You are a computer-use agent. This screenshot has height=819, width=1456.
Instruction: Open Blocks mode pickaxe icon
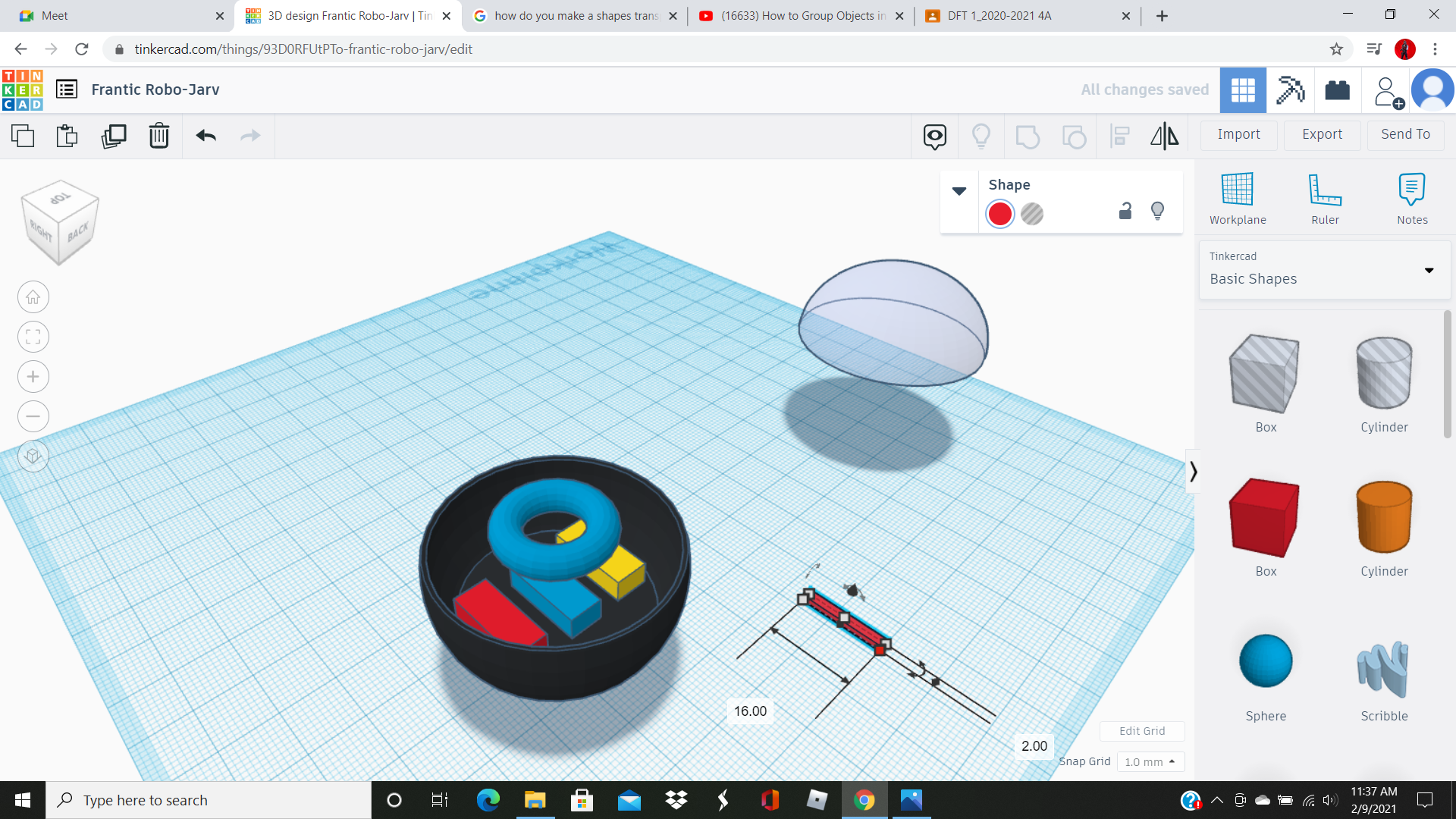(1290, 90)
